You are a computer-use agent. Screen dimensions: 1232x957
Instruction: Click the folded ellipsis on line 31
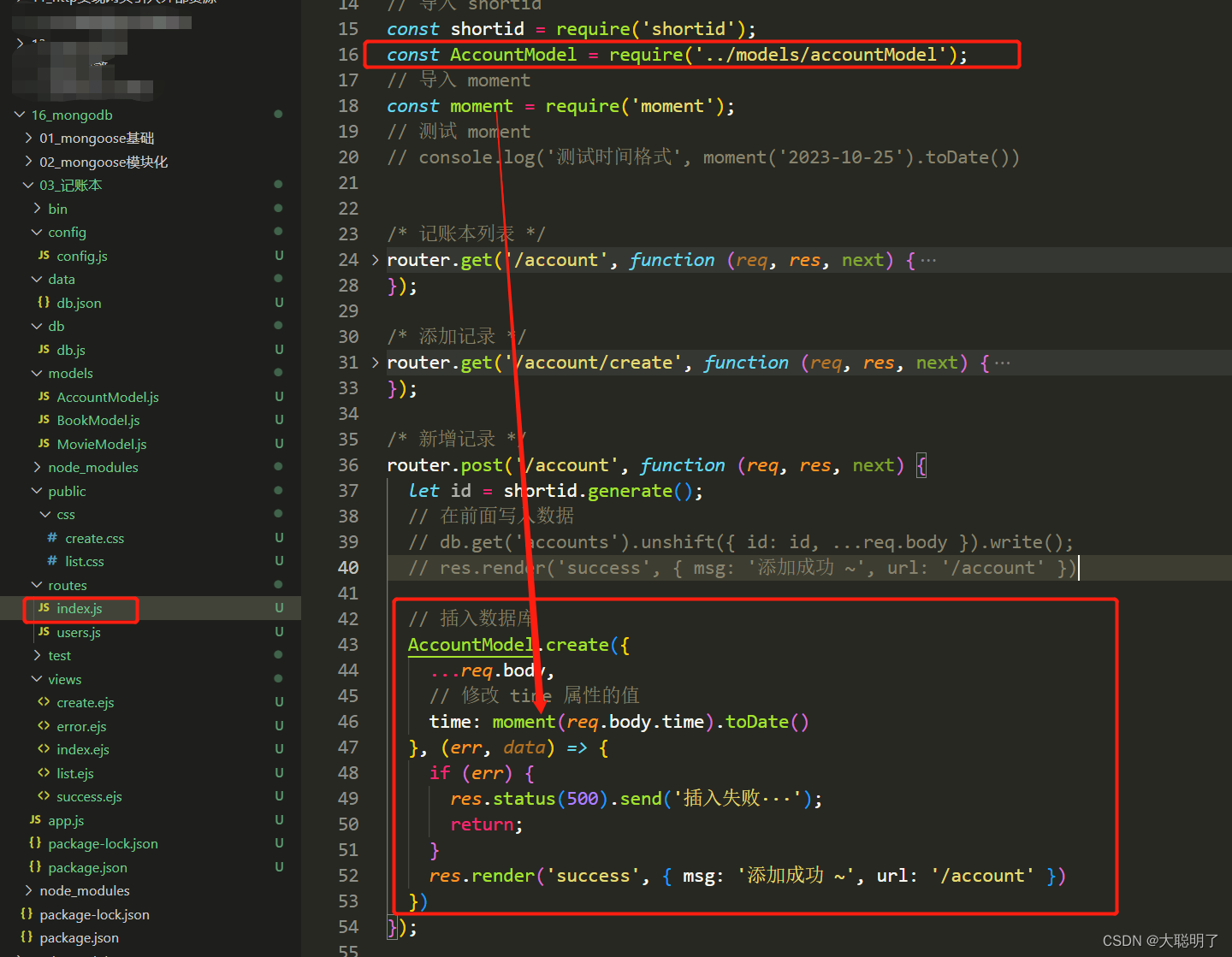click(x=1003, y=363)
